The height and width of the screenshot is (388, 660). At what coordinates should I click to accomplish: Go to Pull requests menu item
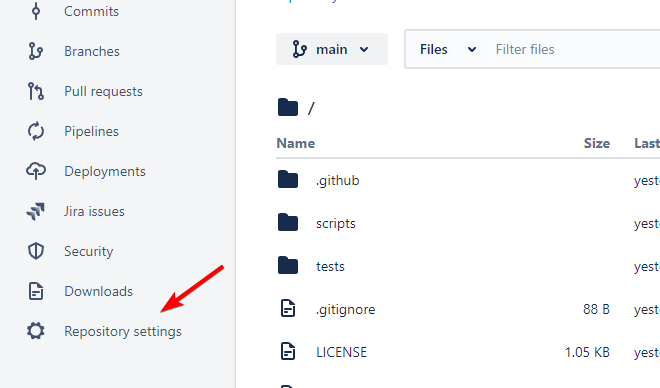coord(104,91)
